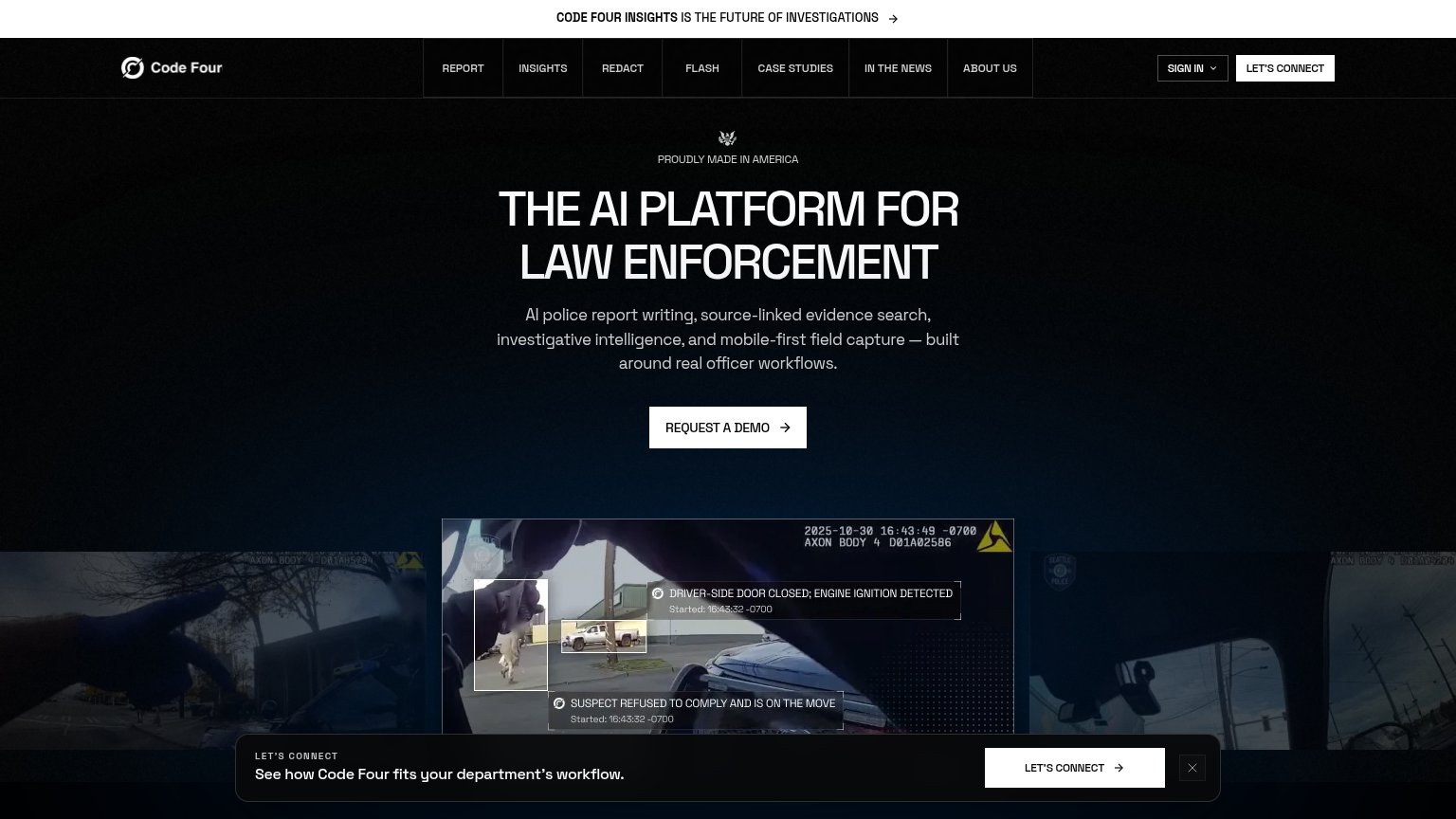This screenshot has width=1456, height=819.
Task: Select Flash in the navigation bar
Action: [701, 68]
